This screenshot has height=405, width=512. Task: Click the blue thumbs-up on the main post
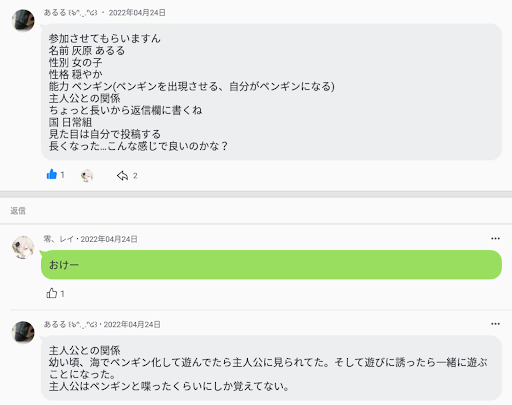52,174
